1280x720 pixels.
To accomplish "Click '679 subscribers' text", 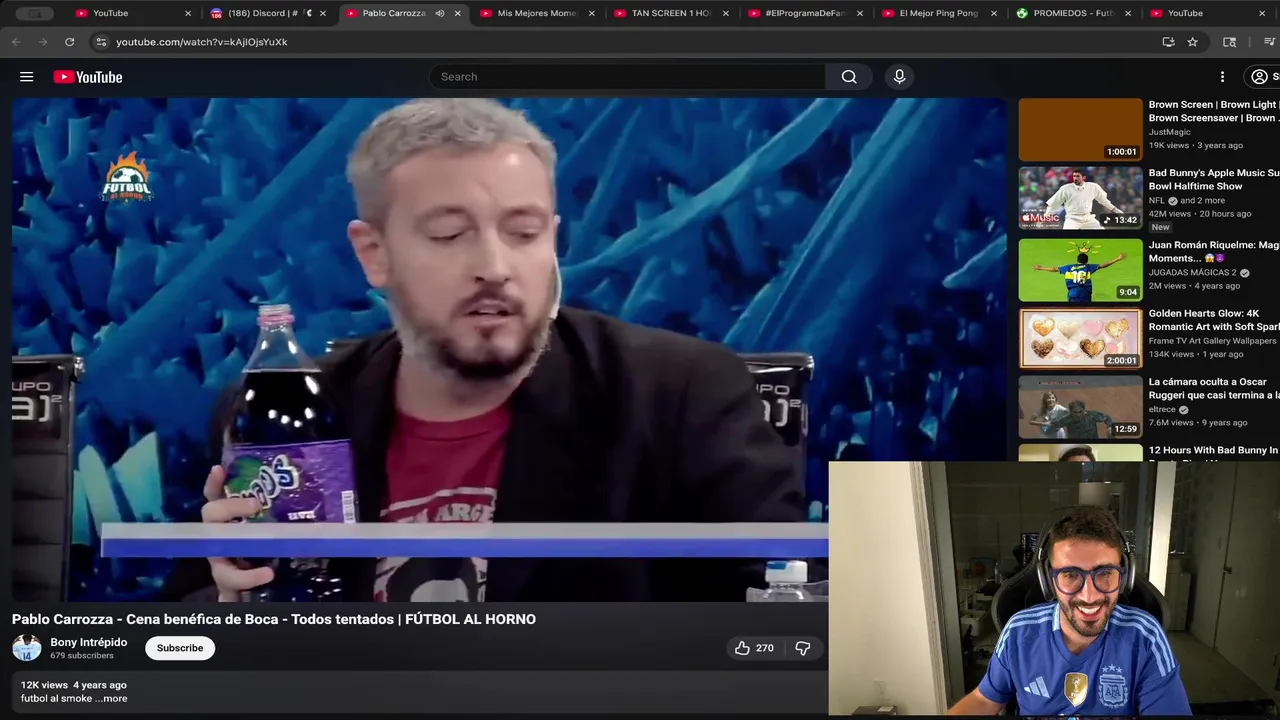I will (82, 656).
